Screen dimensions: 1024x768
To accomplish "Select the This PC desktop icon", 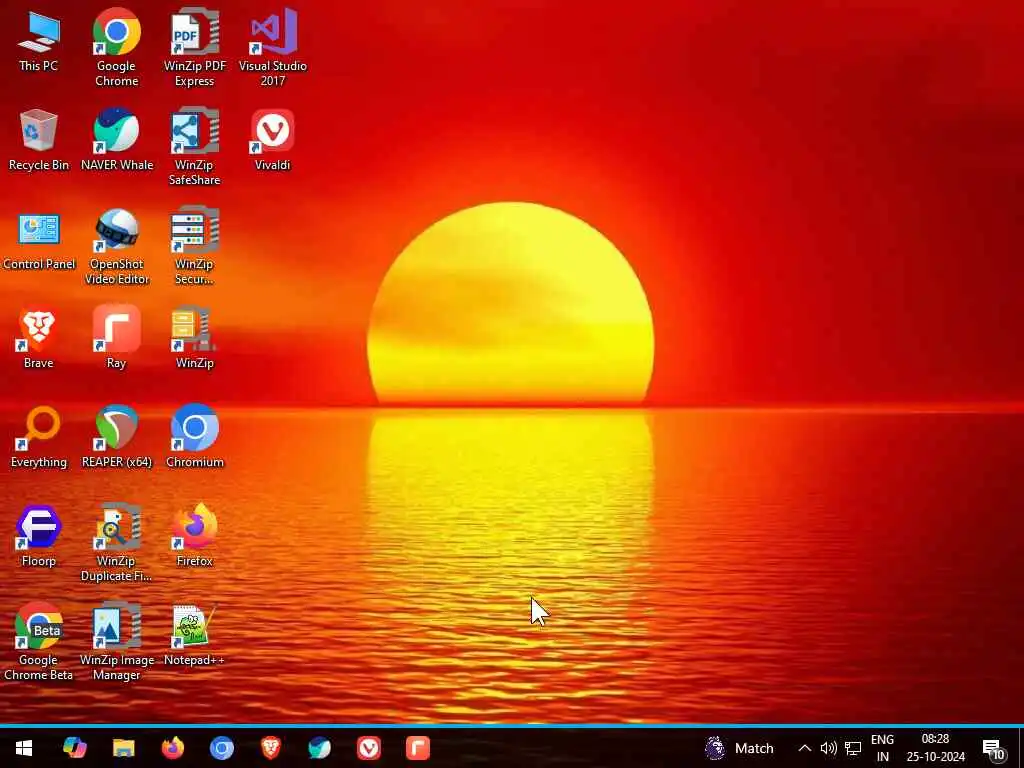I will coord(39,41).
